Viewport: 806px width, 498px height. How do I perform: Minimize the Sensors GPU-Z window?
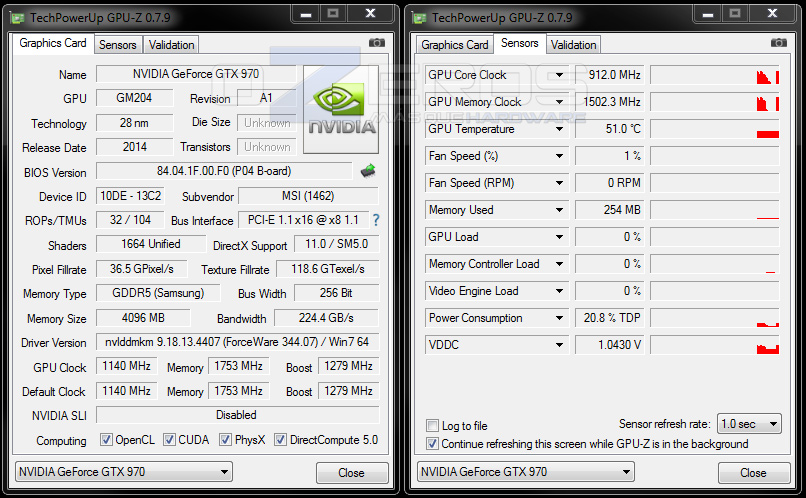pyautogui.click(x=708, y=14)
